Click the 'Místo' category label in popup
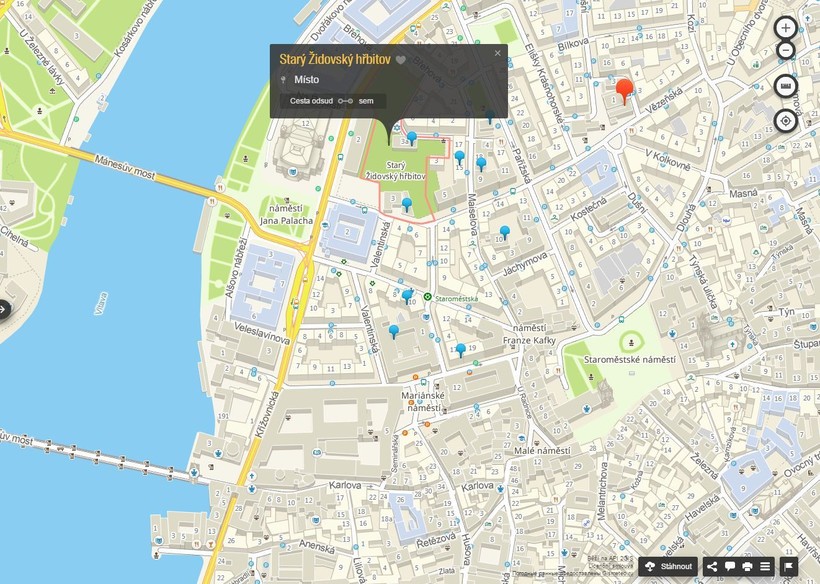The image size is (820, 584). tap(306, 79)
